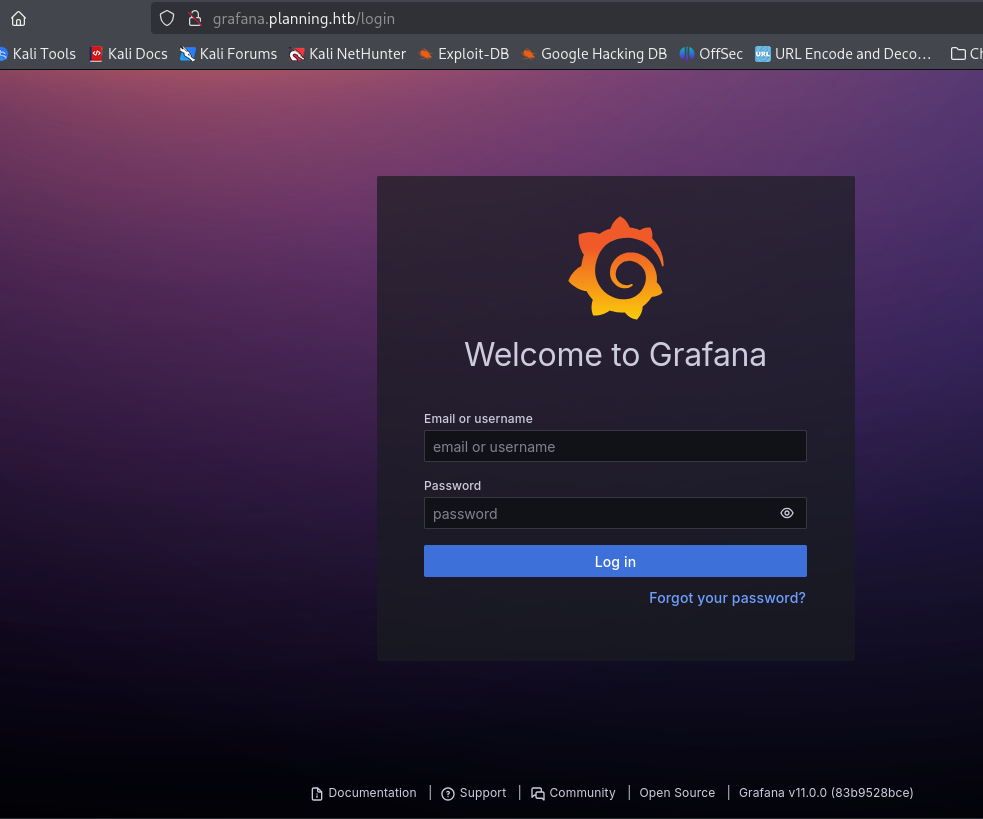Click the Email or username label
Viewport: 983px width, 819px height.
[x=478, y=419]
